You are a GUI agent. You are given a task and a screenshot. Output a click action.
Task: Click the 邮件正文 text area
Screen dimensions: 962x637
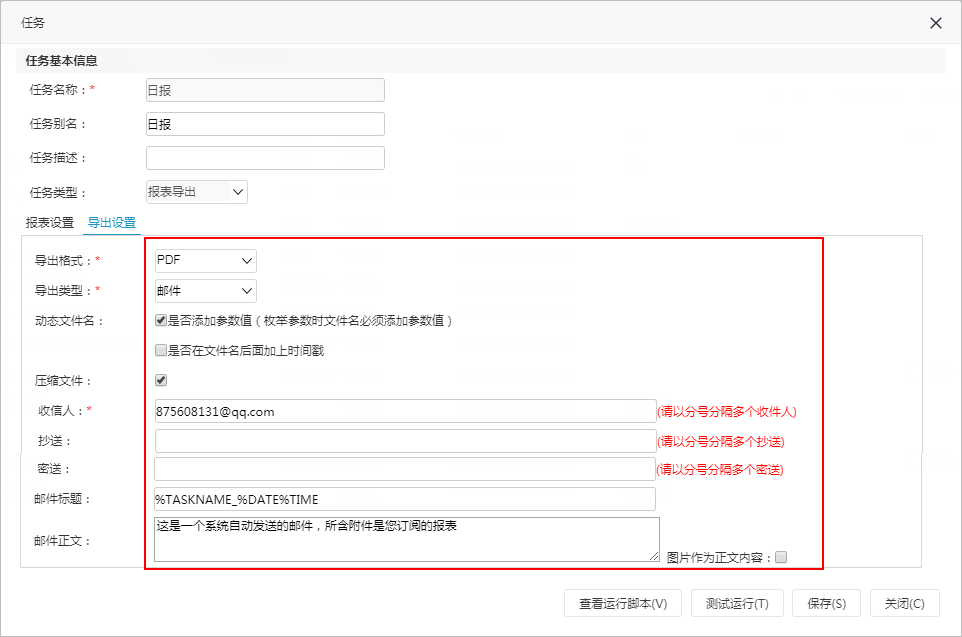click(407, 539)
